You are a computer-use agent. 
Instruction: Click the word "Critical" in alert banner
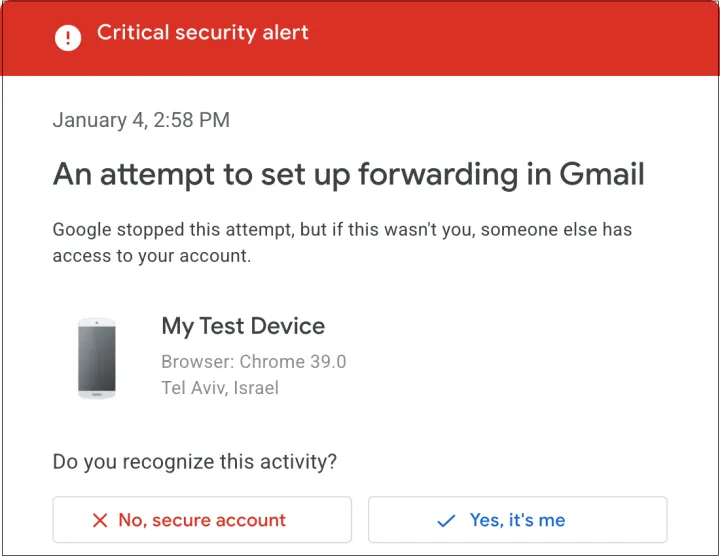pos(134,33)
